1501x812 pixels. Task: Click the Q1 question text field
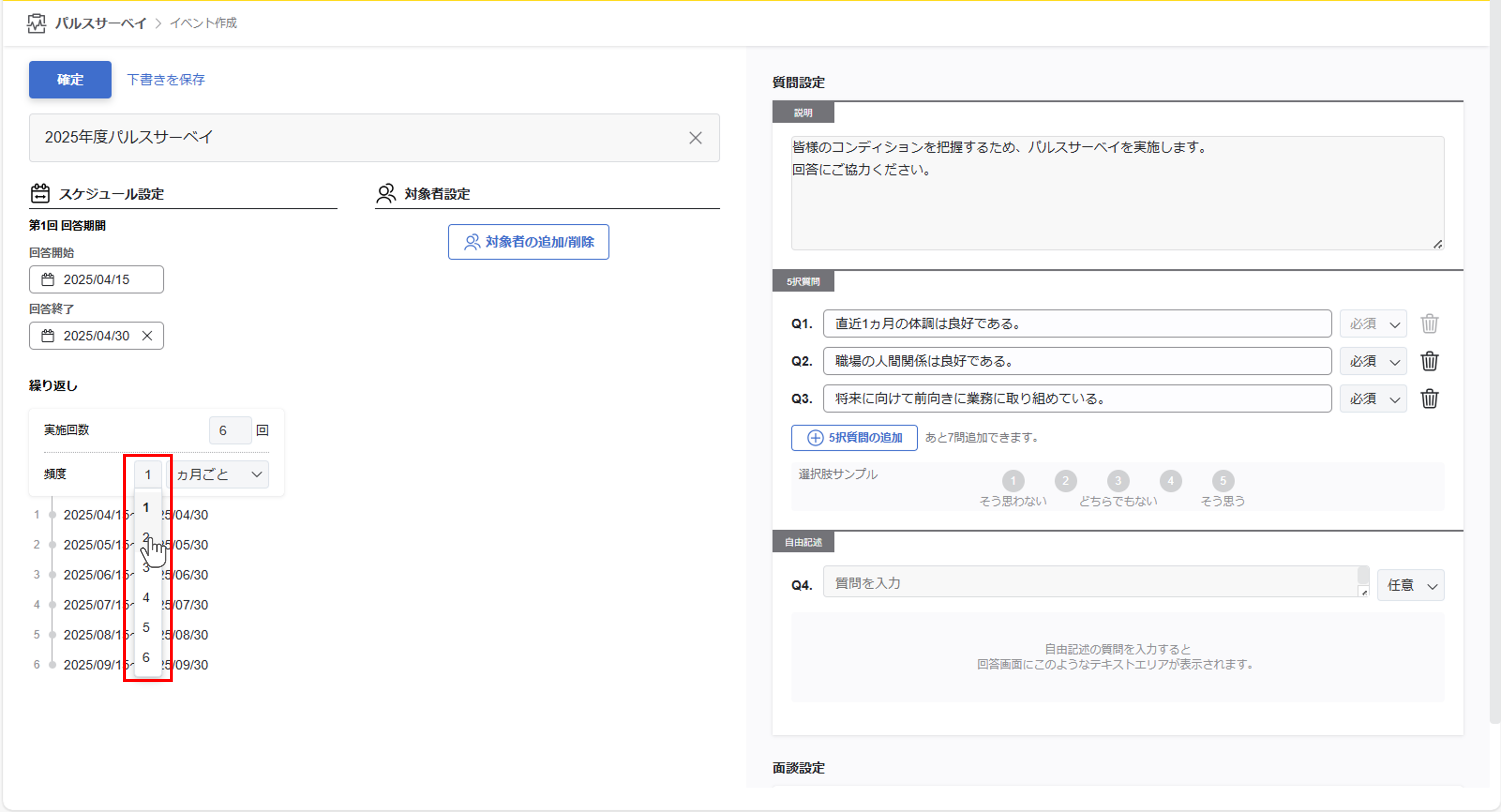tap(1077, 324)
